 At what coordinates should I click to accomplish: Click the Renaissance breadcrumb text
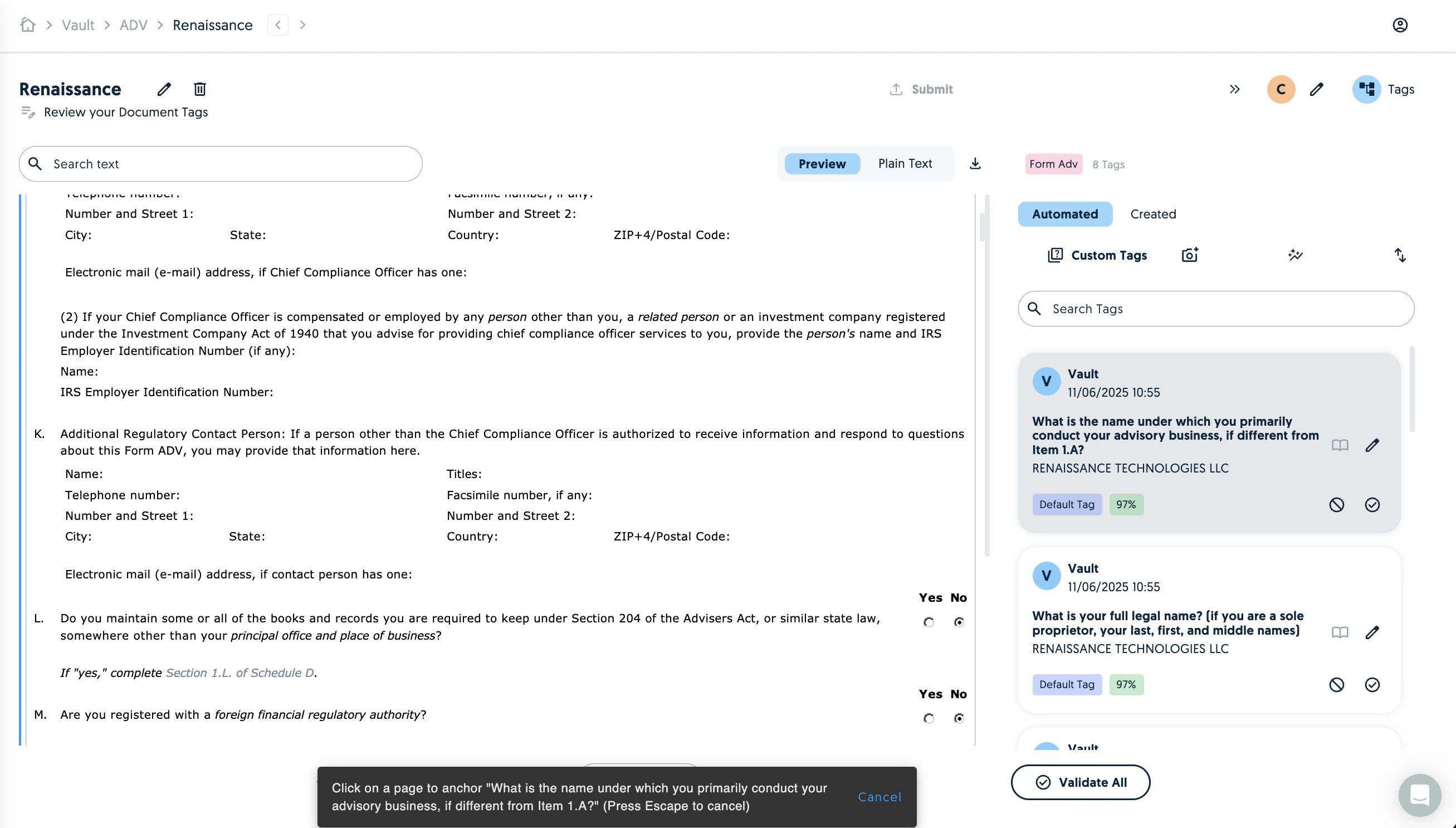click(213, 25)
